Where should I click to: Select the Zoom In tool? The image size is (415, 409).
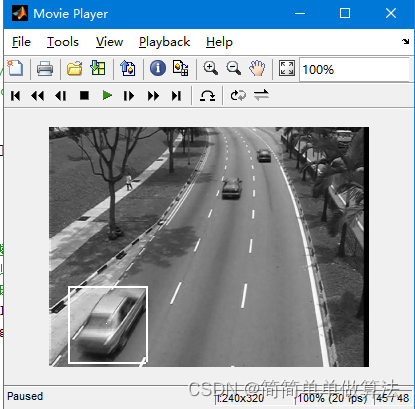pos(211,68)
